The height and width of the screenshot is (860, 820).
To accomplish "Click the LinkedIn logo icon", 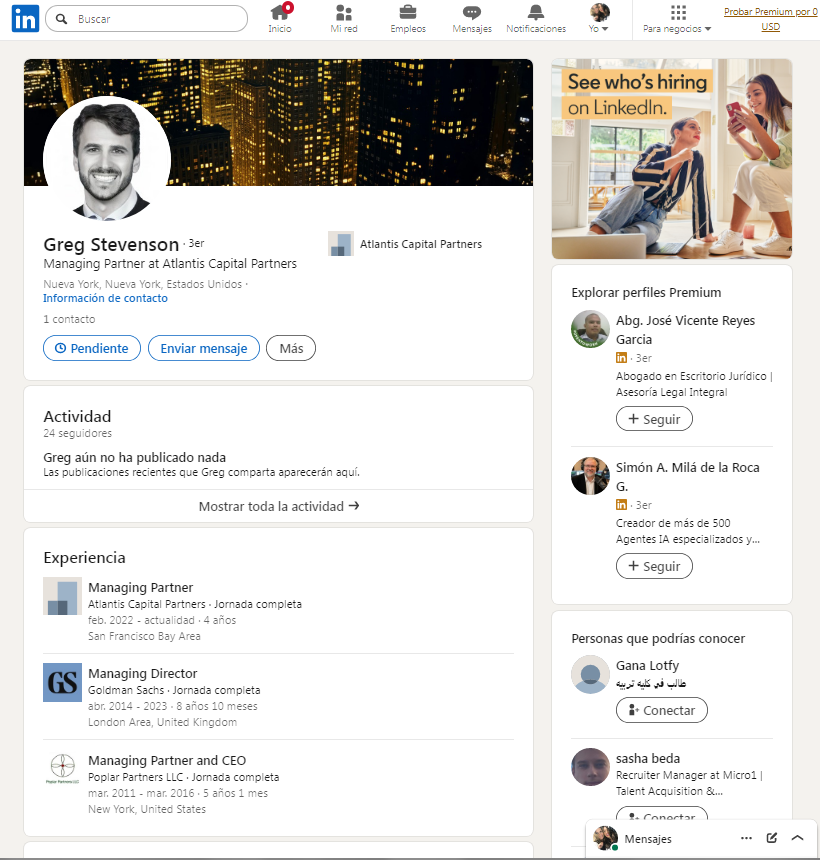I will (x=25, y=19).
